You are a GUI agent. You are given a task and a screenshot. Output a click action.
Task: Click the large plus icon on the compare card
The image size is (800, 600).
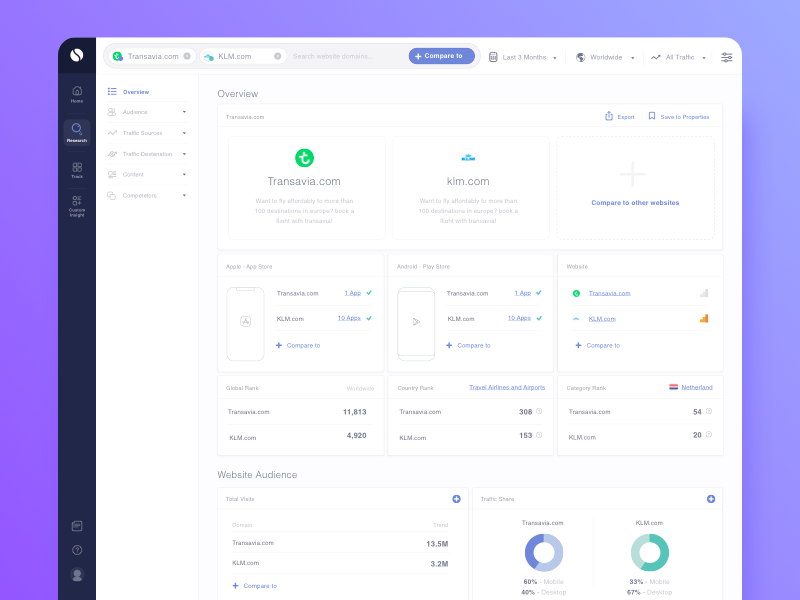point(633,174)
